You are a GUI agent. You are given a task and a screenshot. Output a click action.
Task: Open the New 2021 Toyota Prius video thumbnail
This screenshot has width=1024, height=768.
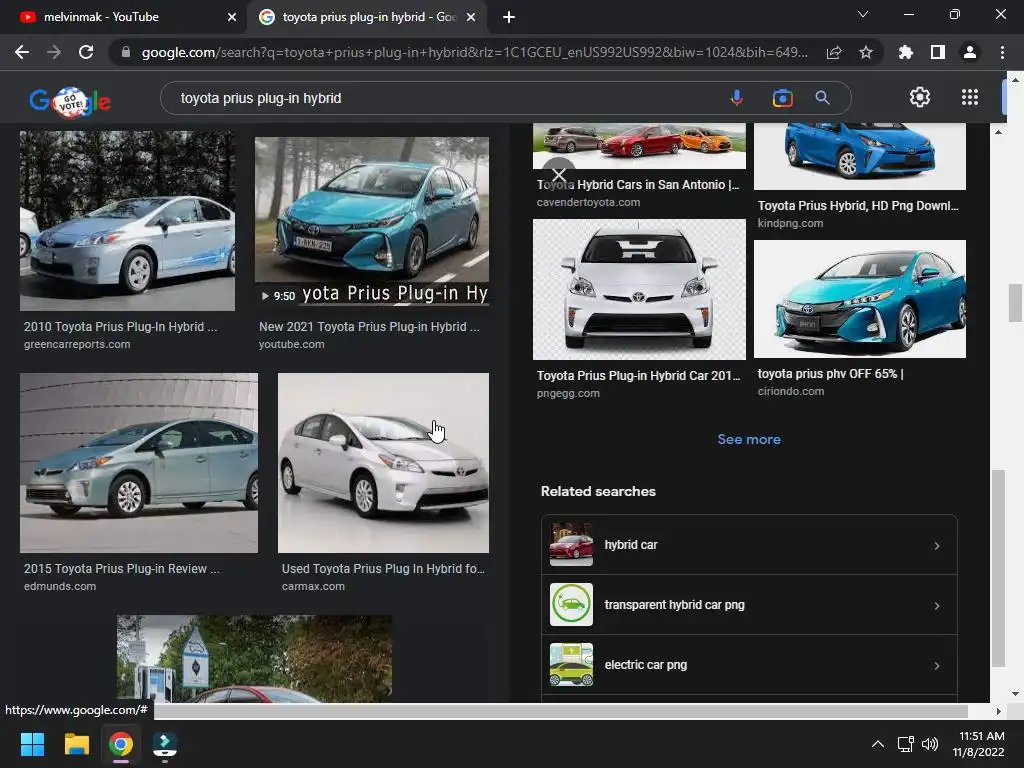tap(372, 221)
